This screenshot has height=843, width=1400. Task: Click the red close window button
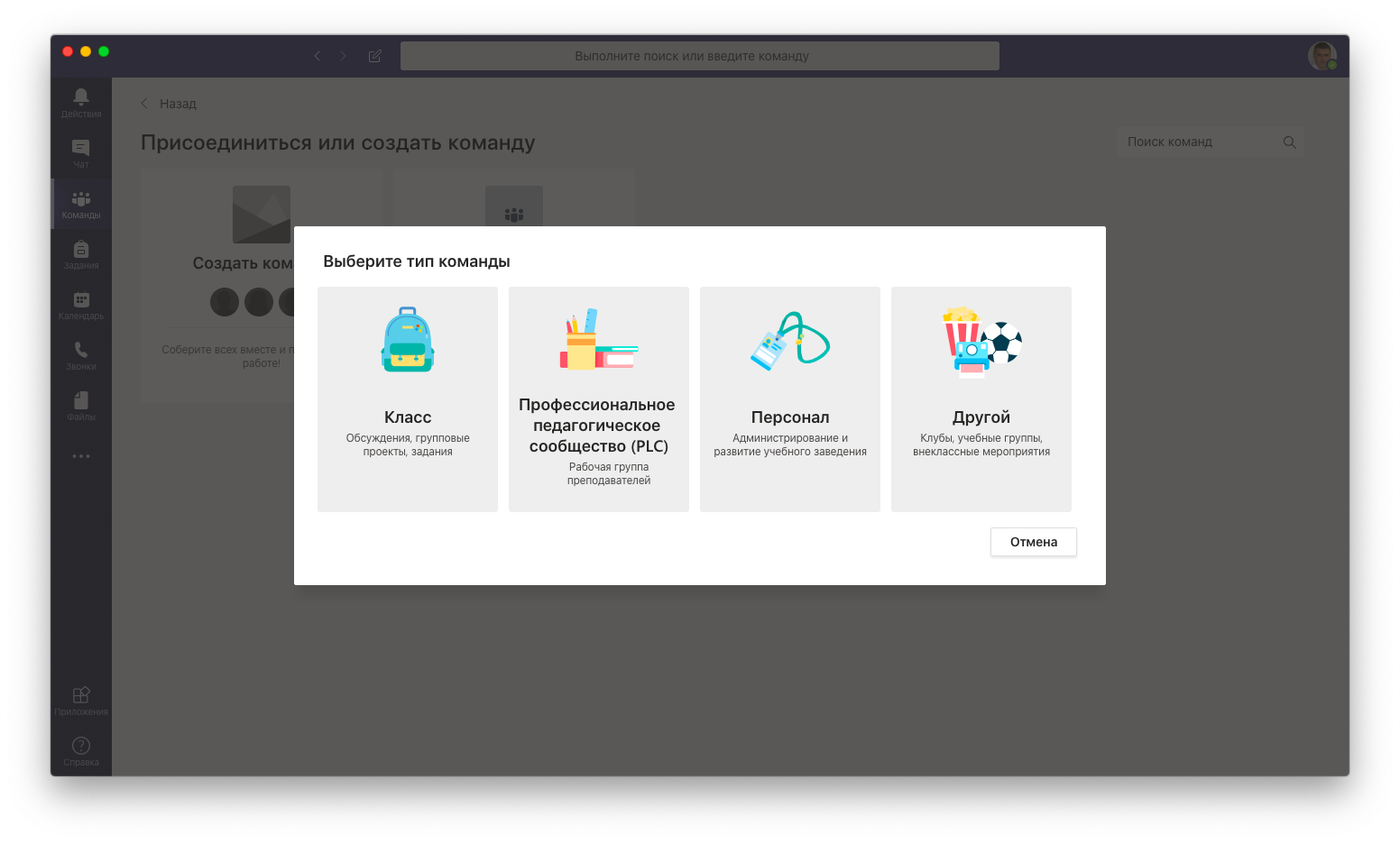click(x=68, y=51)
